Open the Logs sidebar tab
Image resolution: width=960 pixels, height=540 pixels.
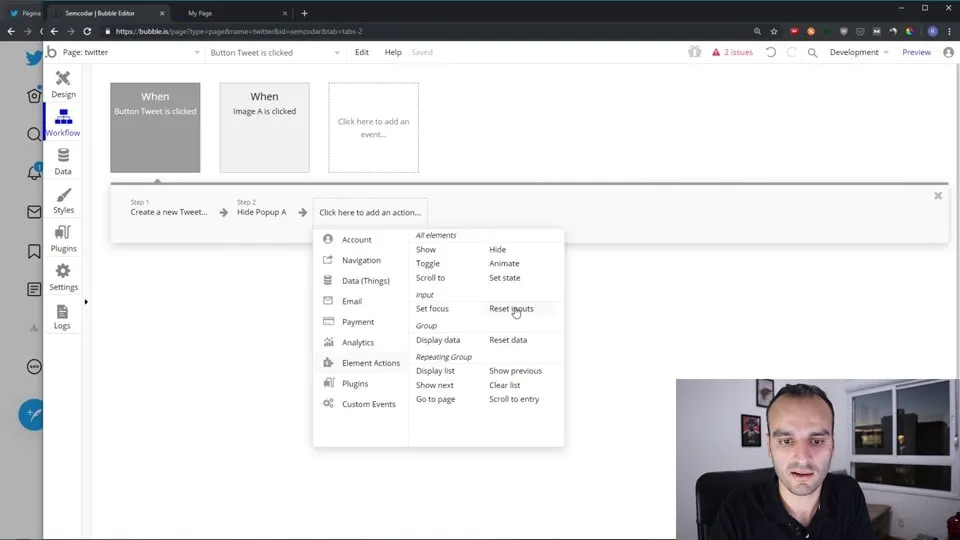(x=63, y=316)
